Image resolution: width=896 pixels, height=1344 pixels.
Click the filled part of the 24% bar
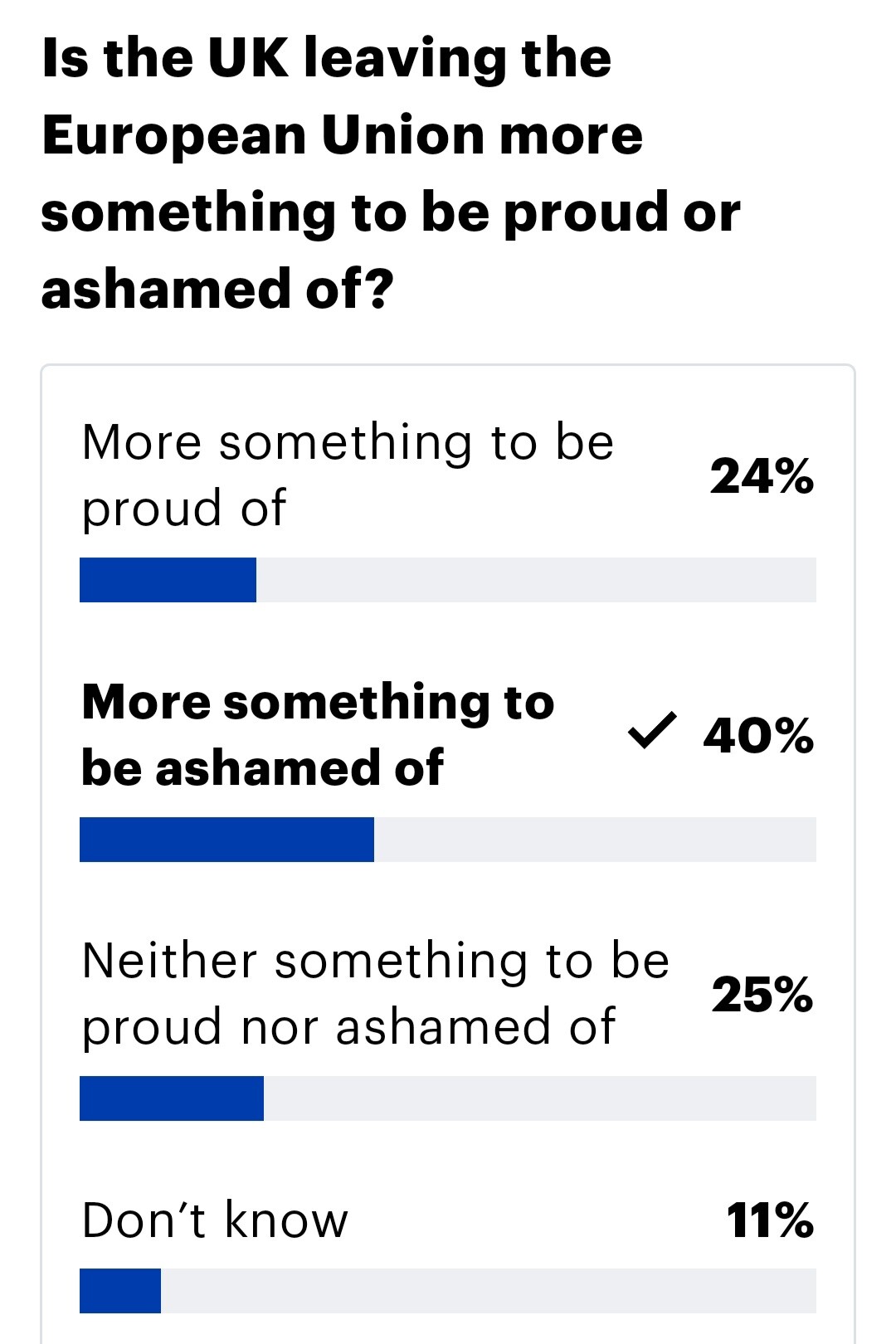[x=168, y=580]
